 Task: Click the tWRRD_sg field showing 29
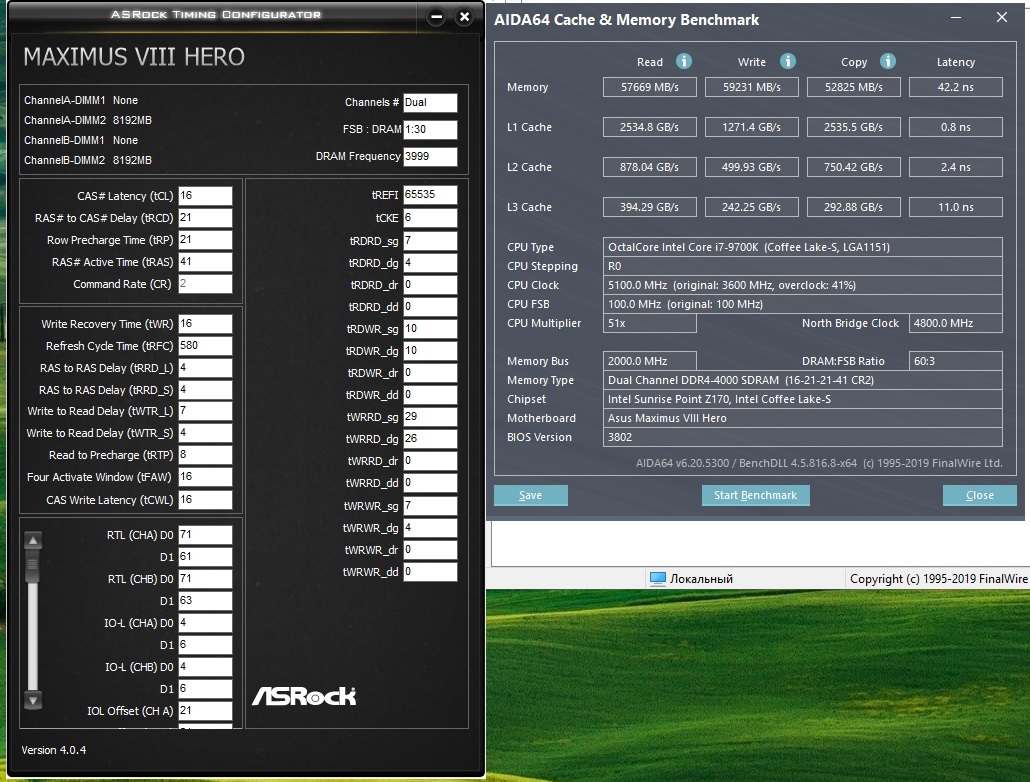pyautogui.click(x=430, y=417)
